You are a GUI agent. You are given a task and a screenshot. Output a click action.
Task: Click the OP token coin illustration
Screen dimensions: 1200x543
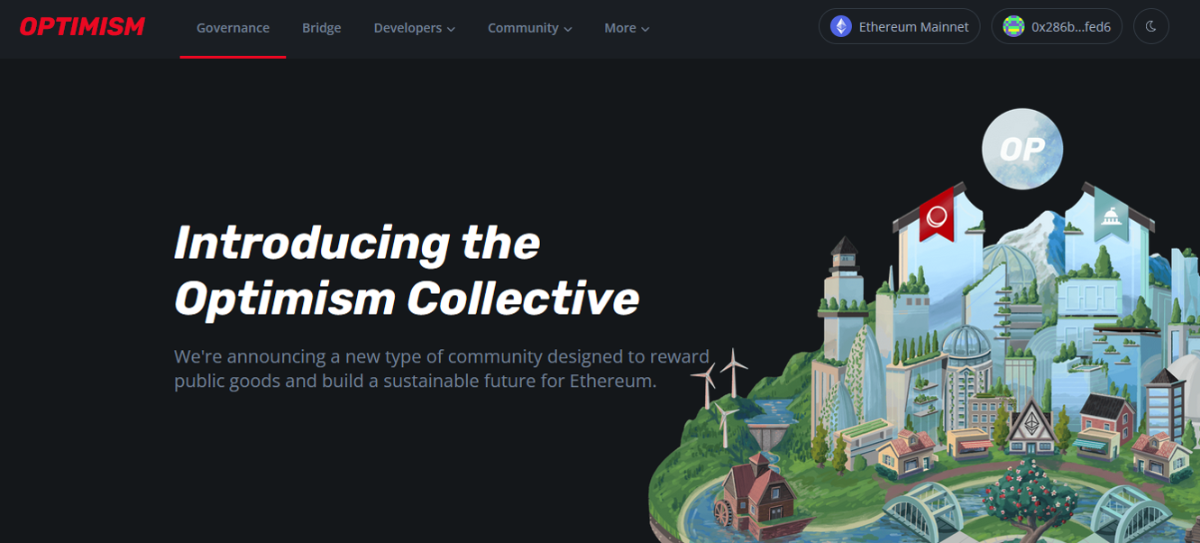(1022, 150)
